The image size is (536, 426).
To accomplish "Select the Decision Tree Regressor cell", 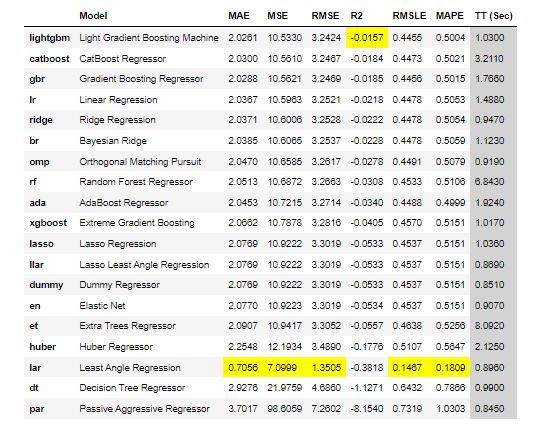I will 132,388.
